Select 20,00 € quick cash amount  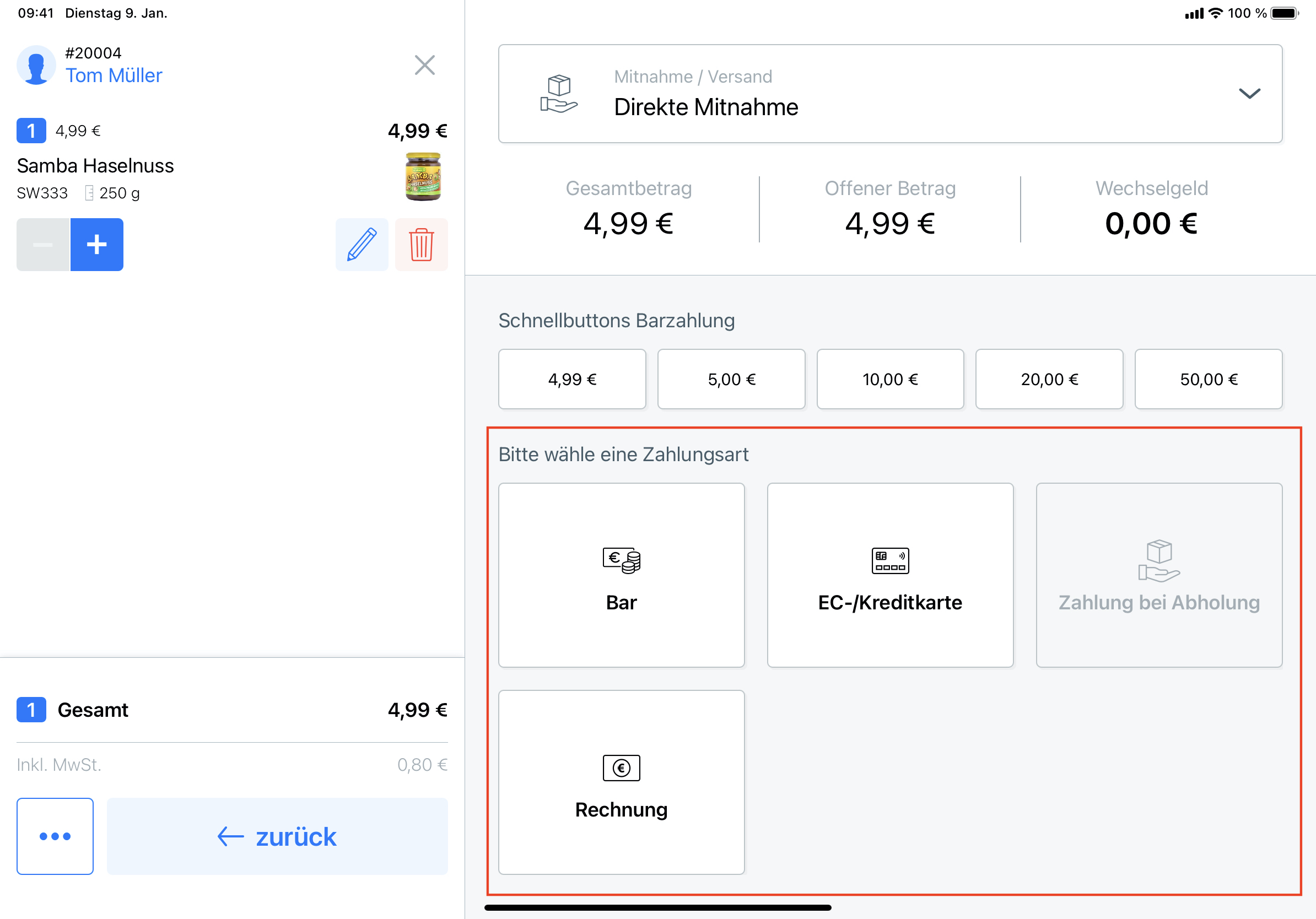pos(1049,379)
